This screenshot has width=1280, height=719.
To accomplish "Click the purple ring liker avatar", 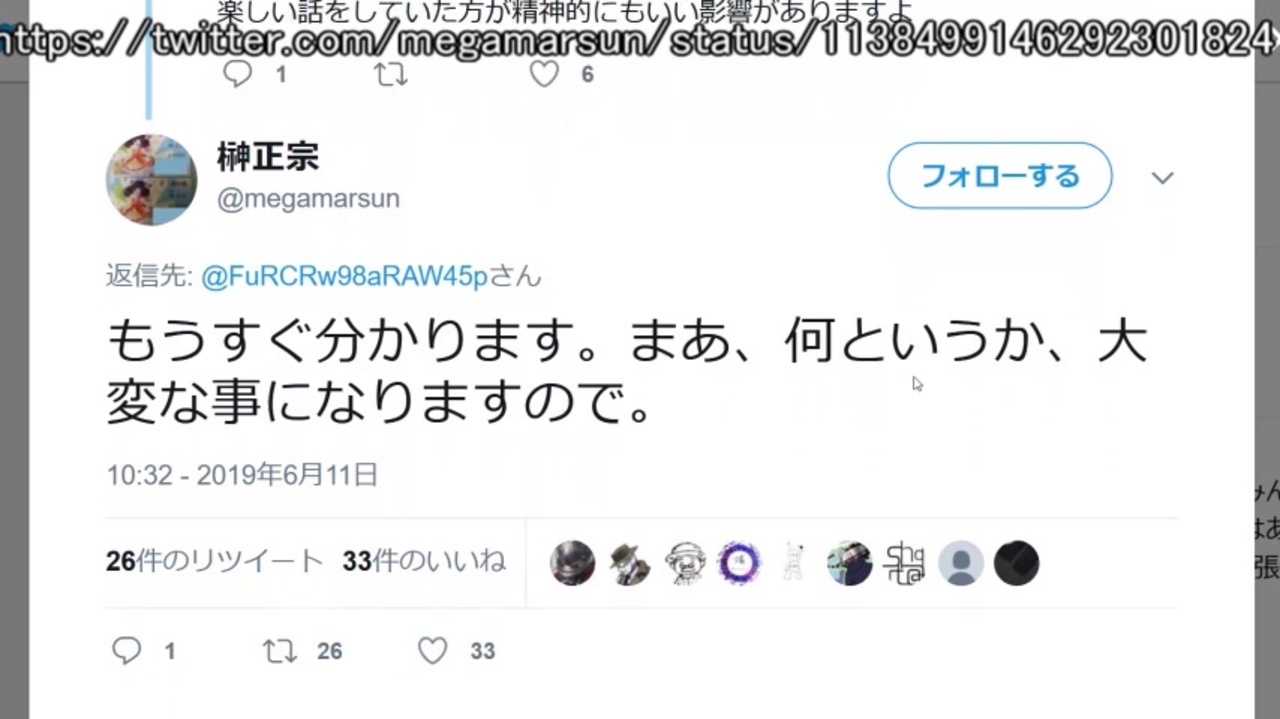I will click(739, 564).
